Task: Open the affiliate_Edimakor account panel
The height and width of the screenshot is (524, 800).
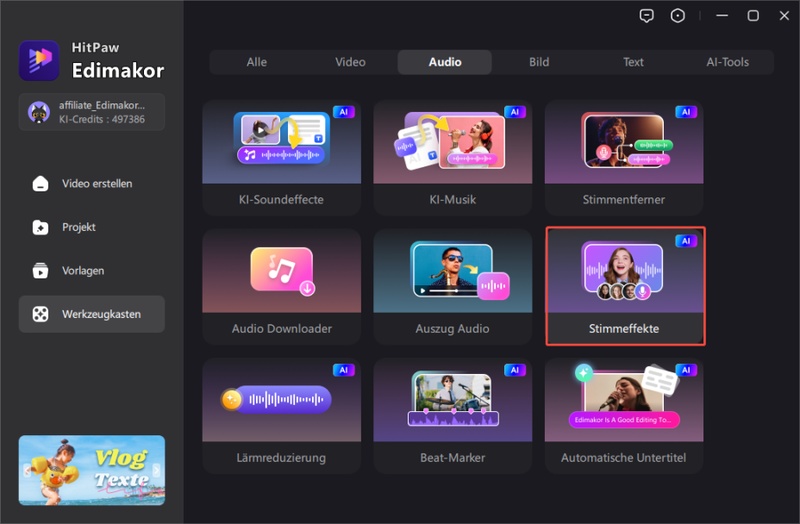Action: pyautogui.click(x=92, y=112)
